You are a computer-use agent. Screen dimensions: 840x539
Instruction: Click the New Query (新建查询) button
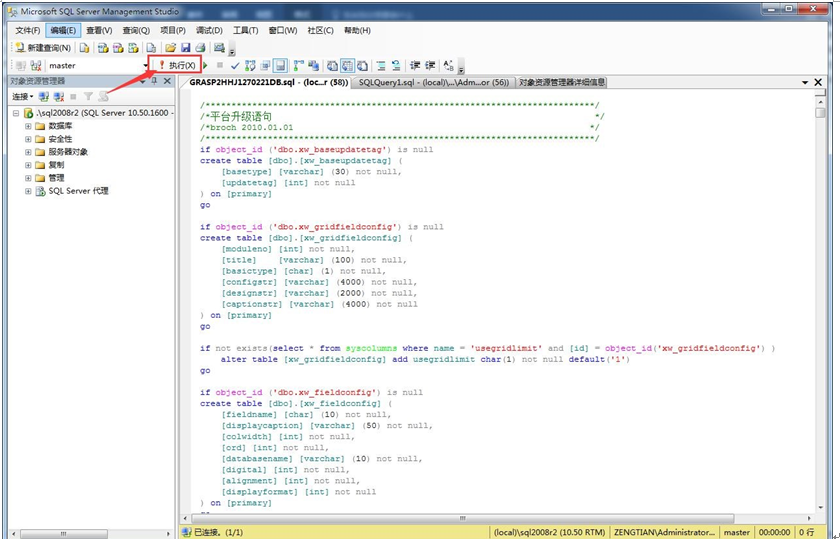tap(42, 47)
